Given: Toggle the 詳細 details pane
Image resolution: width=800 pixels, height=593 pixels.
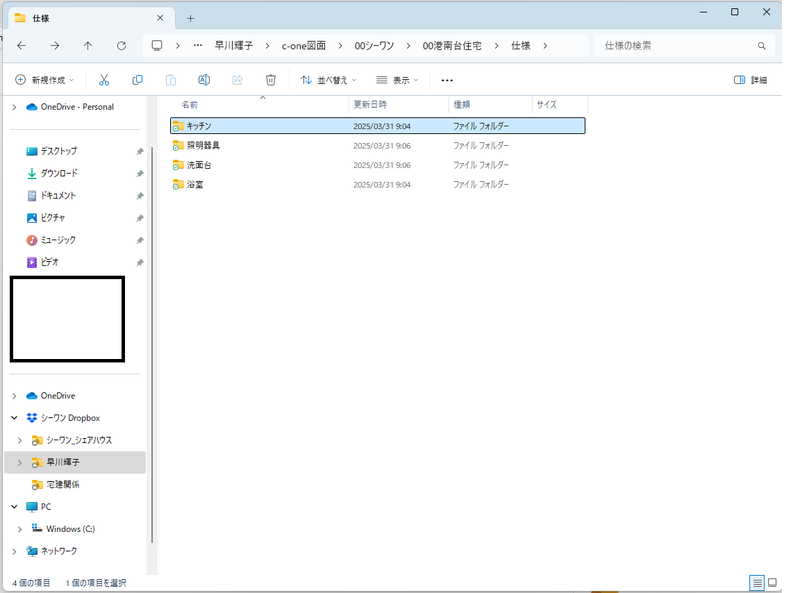Looking at the screenshot, I should (x=750, y=80).
